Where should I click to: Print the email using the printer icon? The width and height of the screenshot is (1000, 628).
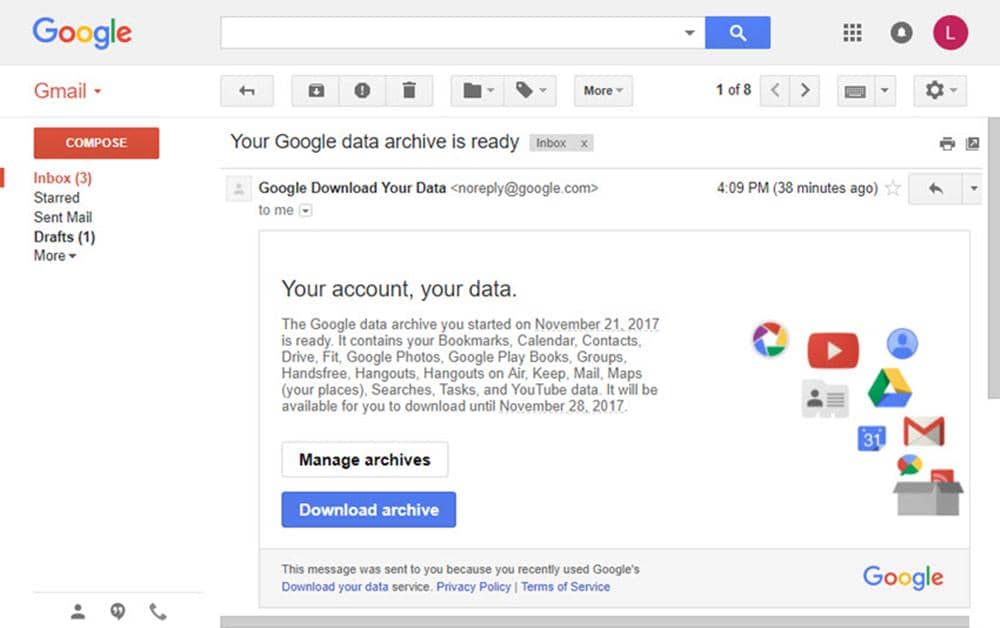coord(947,143)
